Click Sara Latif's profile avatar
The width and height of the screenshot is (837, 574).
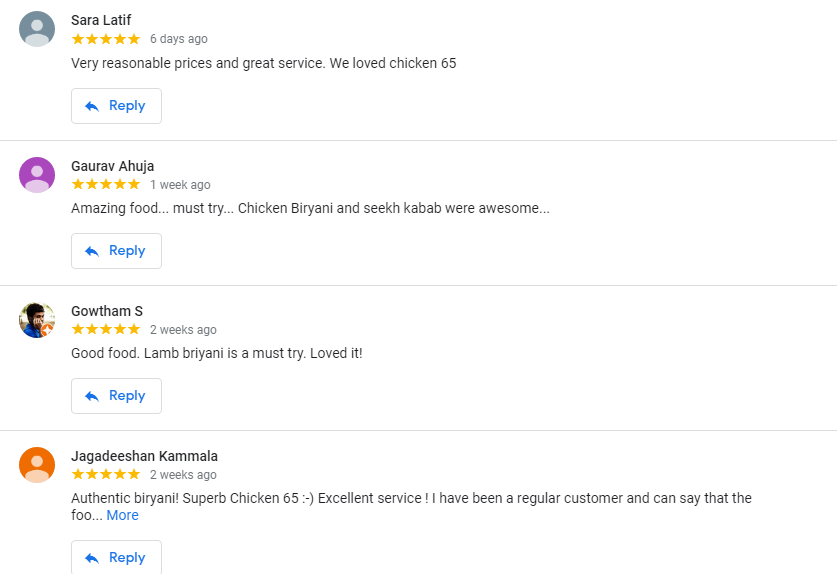37,29
